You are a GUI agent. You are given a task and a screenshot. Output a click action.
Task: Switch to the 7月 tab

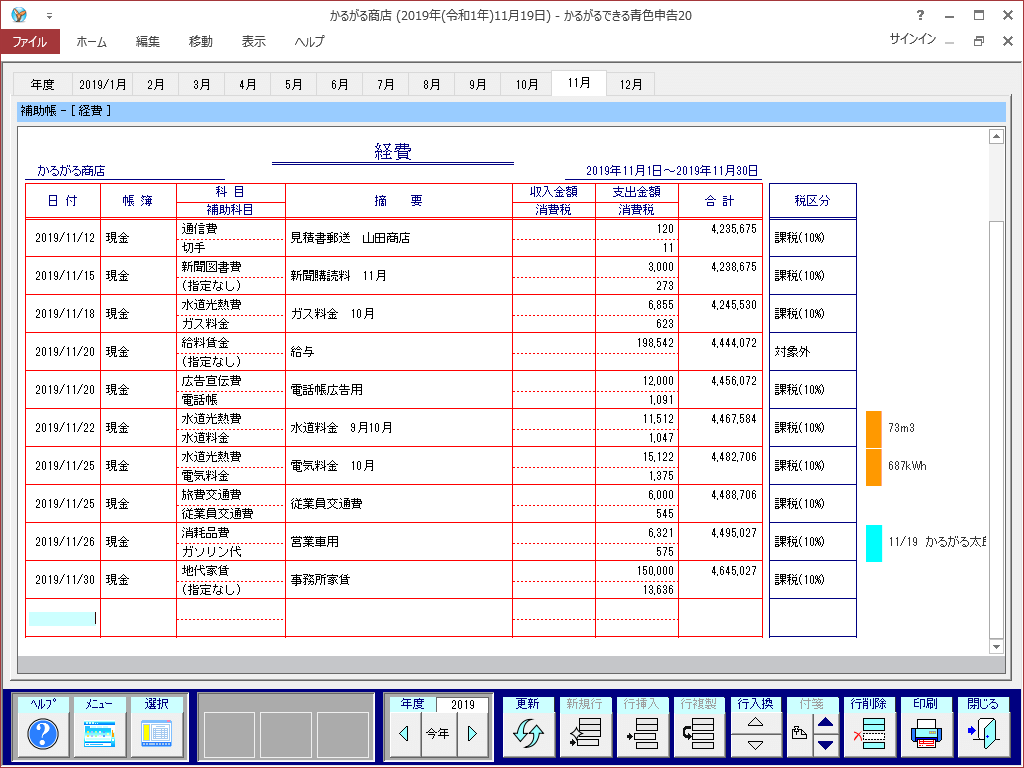click(x=386, y=84)
